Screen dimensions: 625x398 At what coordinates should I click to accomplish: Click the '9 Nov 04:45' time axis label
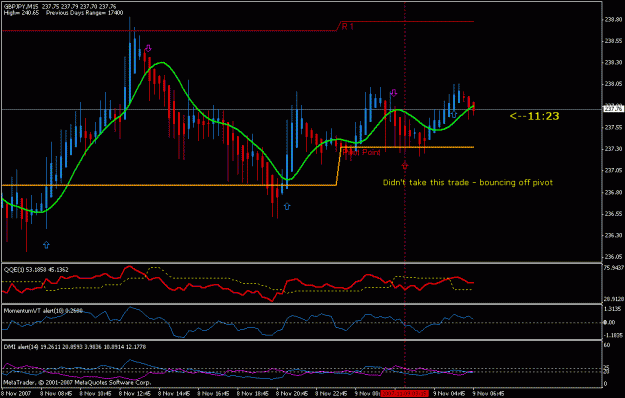point(449,394)
